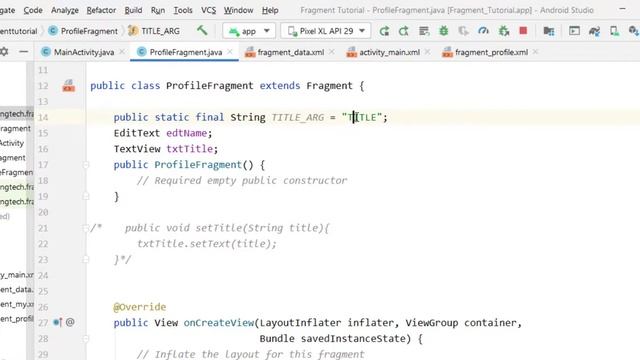Switch to the fragment_data.xml tab
Image resolution: width=640 pixels, height=360 pixels.
pos(291,52)
